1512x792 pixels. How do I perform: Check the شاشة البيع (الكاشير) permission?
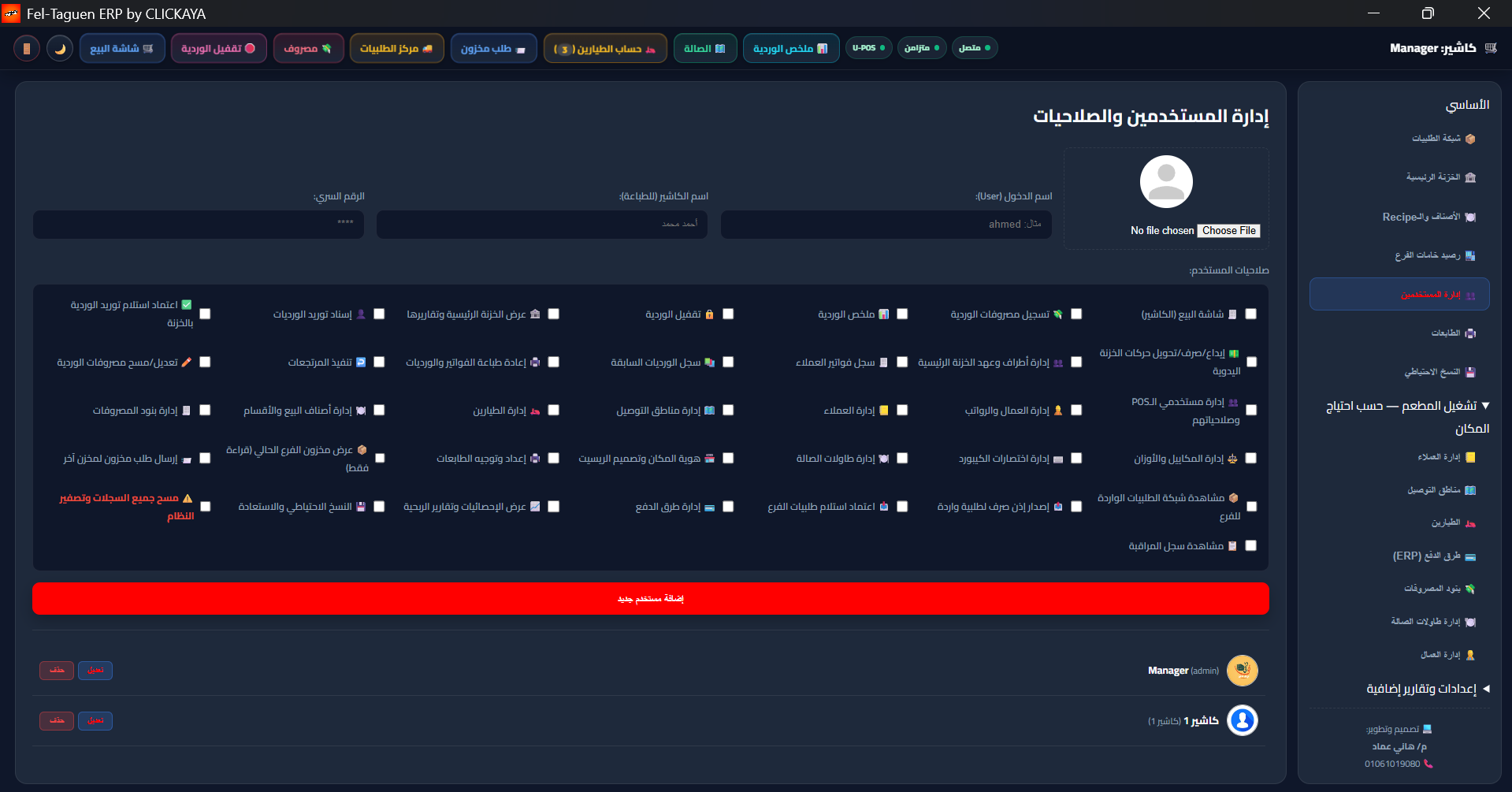[1251, 314]
